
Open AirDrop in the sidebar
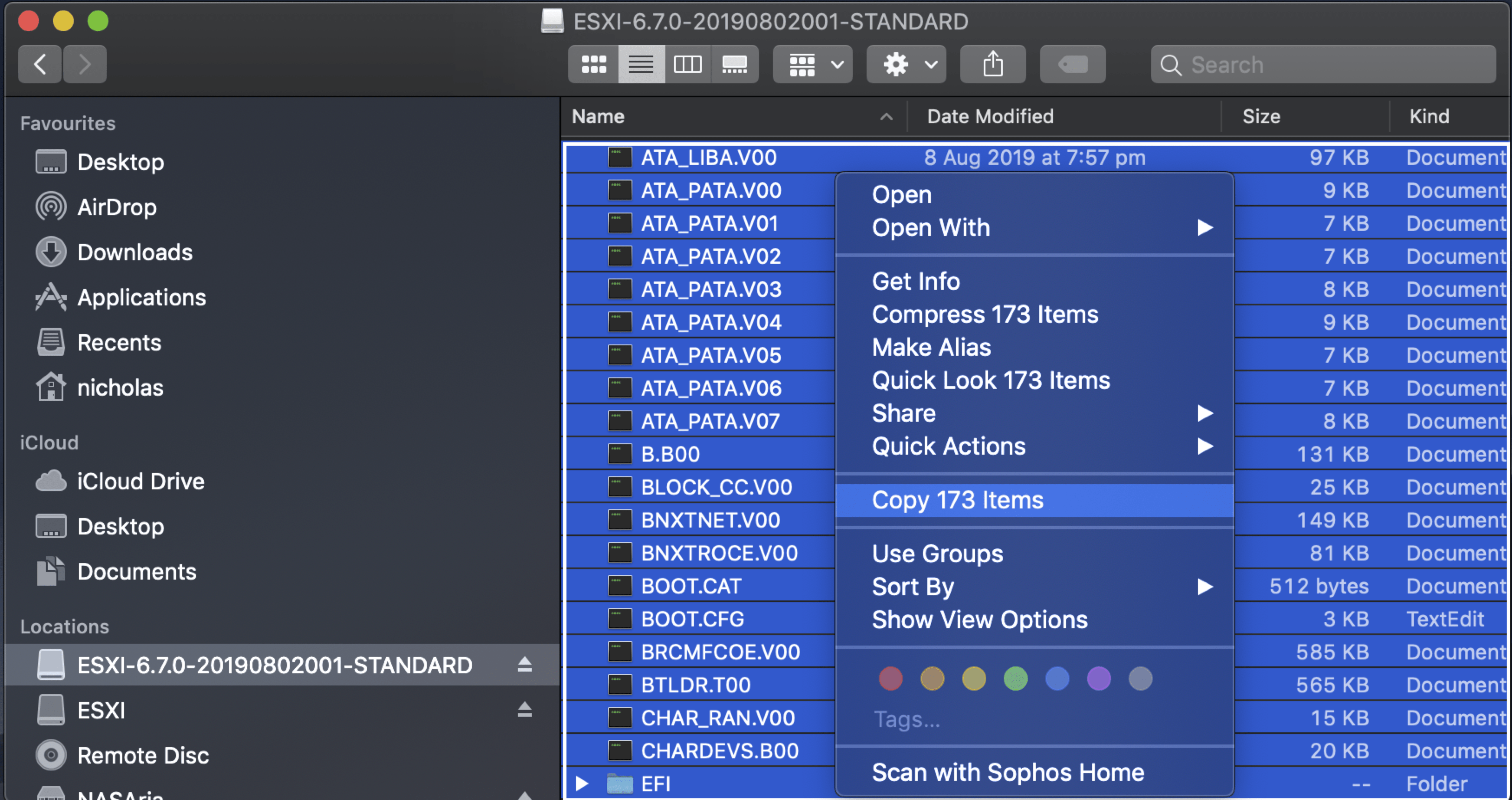click(117, 207)
